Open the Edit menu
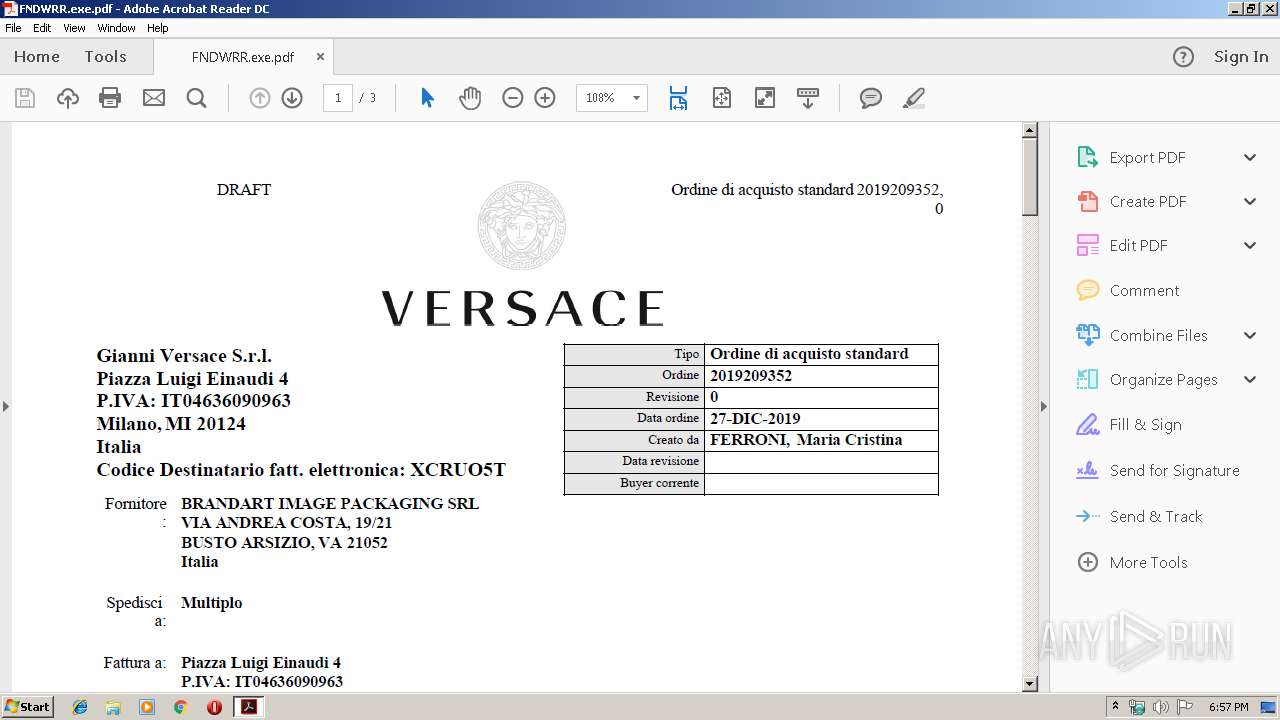The image size is (1280, 720). click(42, 28)
